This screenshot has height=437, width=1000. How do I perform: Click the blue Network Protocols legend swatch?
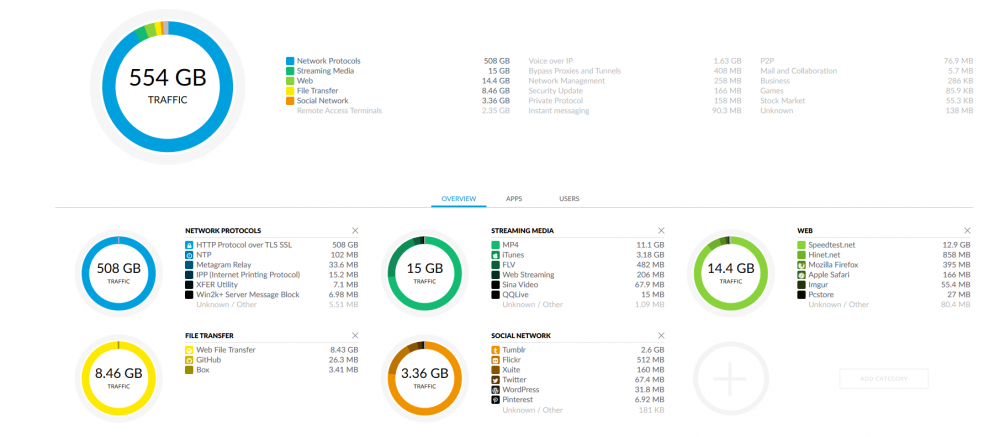pos(290,61)
